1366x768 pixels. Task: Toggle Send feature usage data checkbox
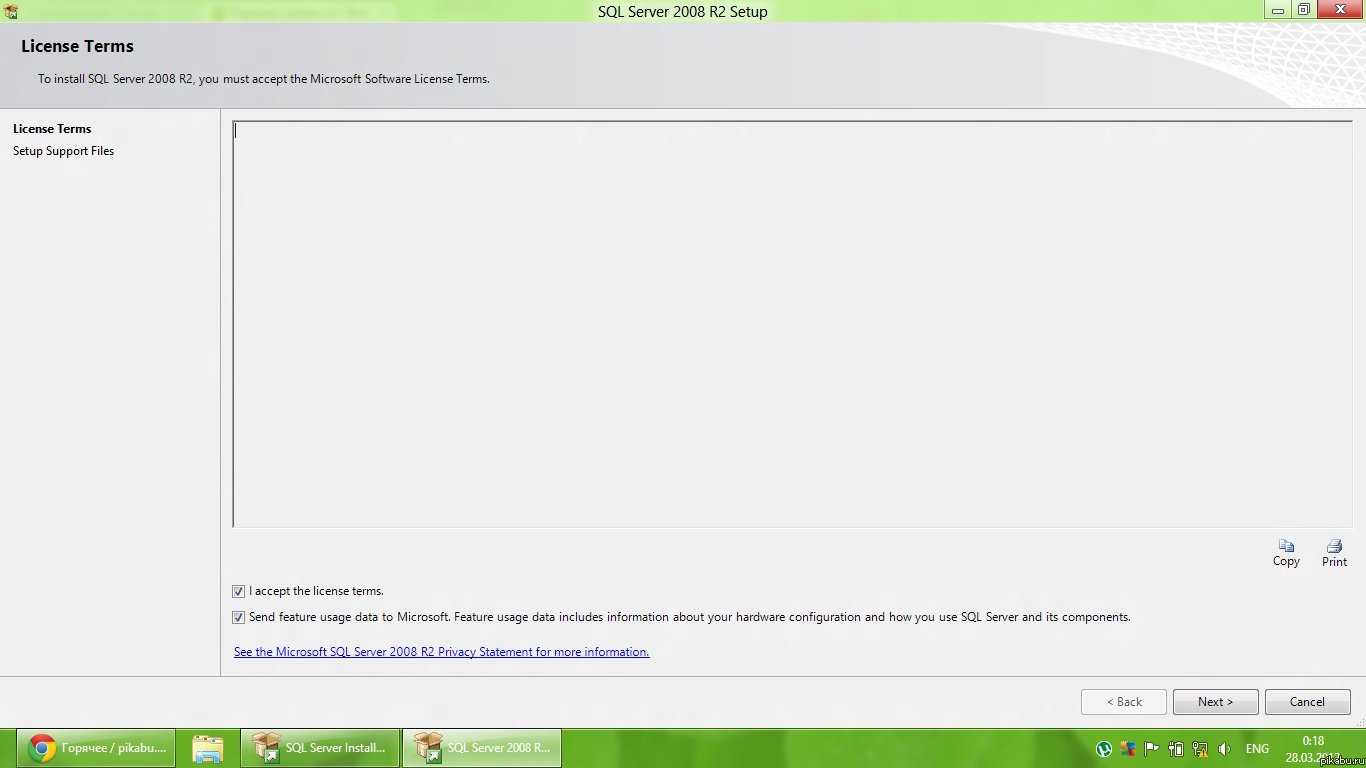pyautogui.click(x=238, y=617)
